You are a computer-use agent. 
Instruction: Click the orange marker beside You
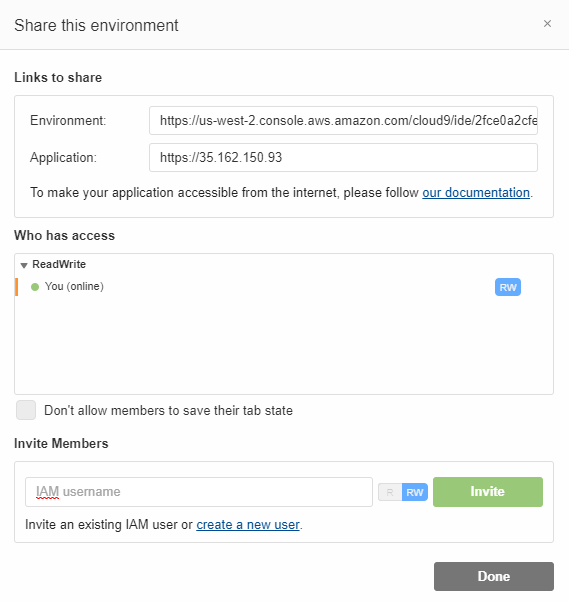coord(17,287)
